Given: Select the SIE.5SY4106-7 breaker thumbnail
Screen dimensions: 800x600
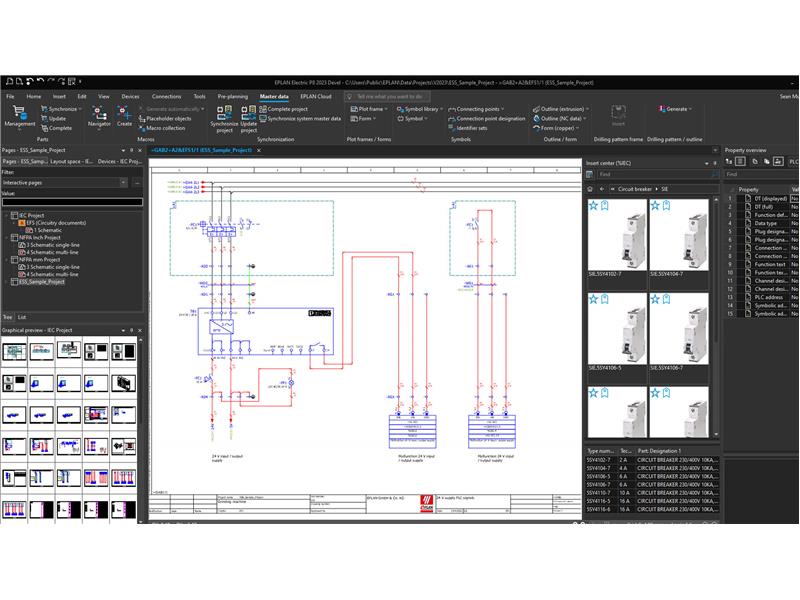Looking at the screenshot, I should pos(679,329).
